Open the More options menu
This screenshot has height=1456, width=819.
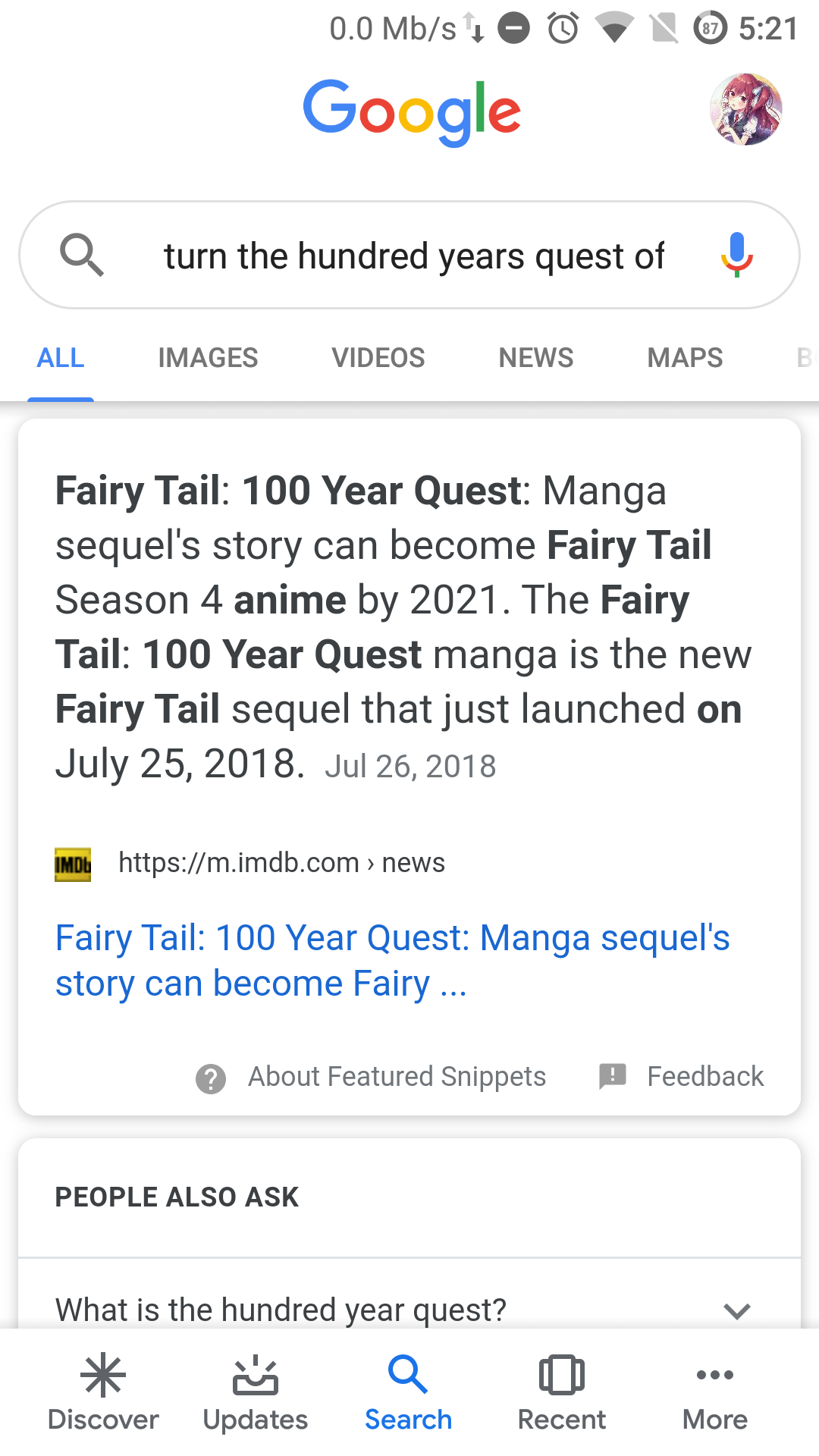click(x=714, y=1376)
